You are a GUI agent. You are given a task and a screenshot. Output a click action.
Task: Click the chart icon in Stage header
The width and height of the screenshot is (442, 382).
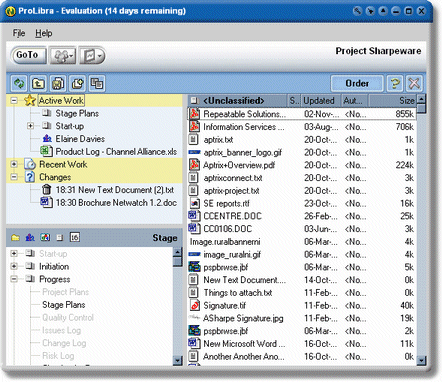tap(45, 237)
